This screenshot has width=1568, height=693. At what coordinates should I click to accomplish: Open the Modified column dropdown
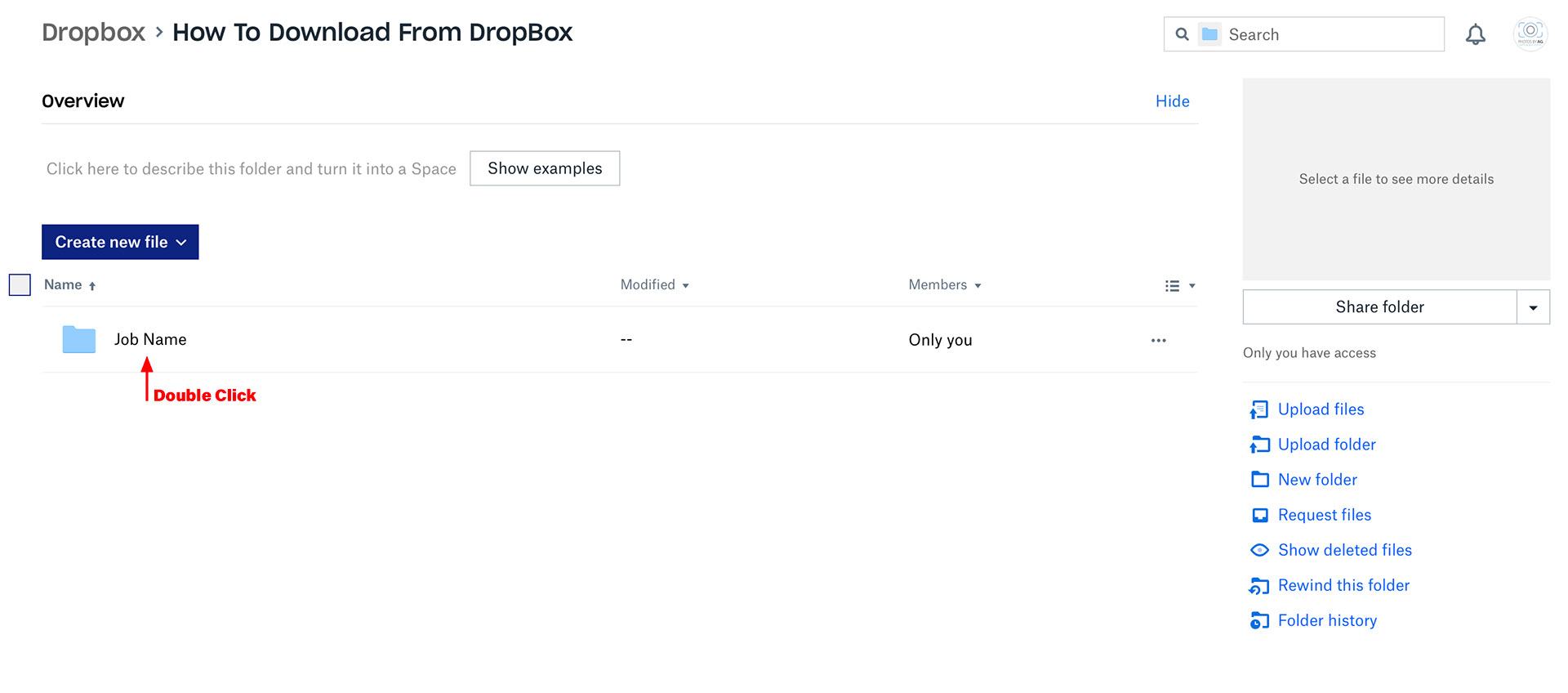tap(685, 286)
